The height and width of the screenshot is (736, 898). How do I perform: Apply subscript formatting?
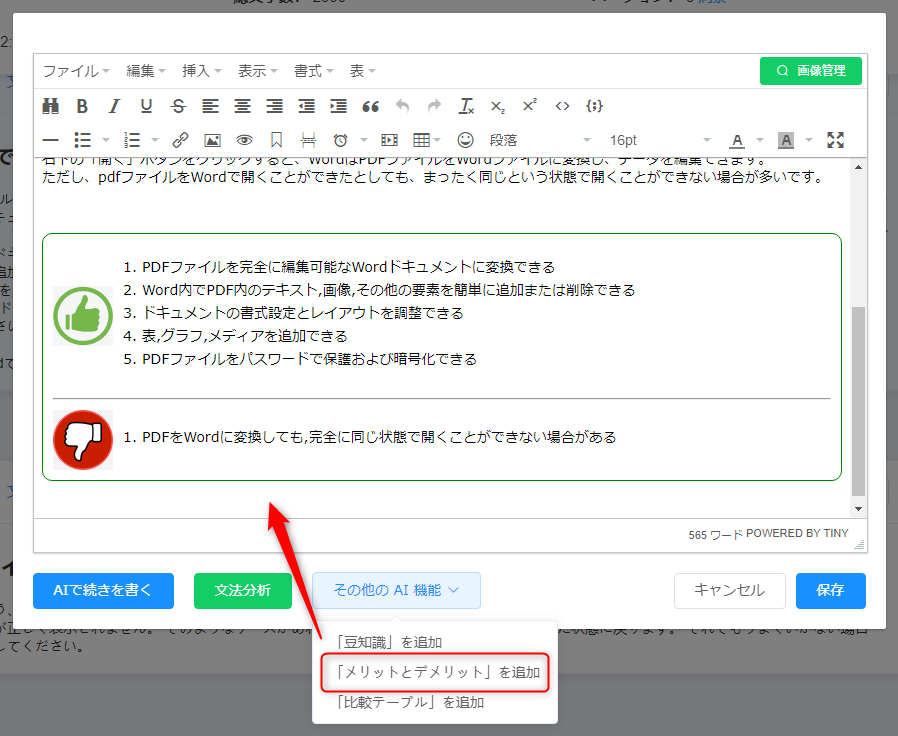[498, 107]
